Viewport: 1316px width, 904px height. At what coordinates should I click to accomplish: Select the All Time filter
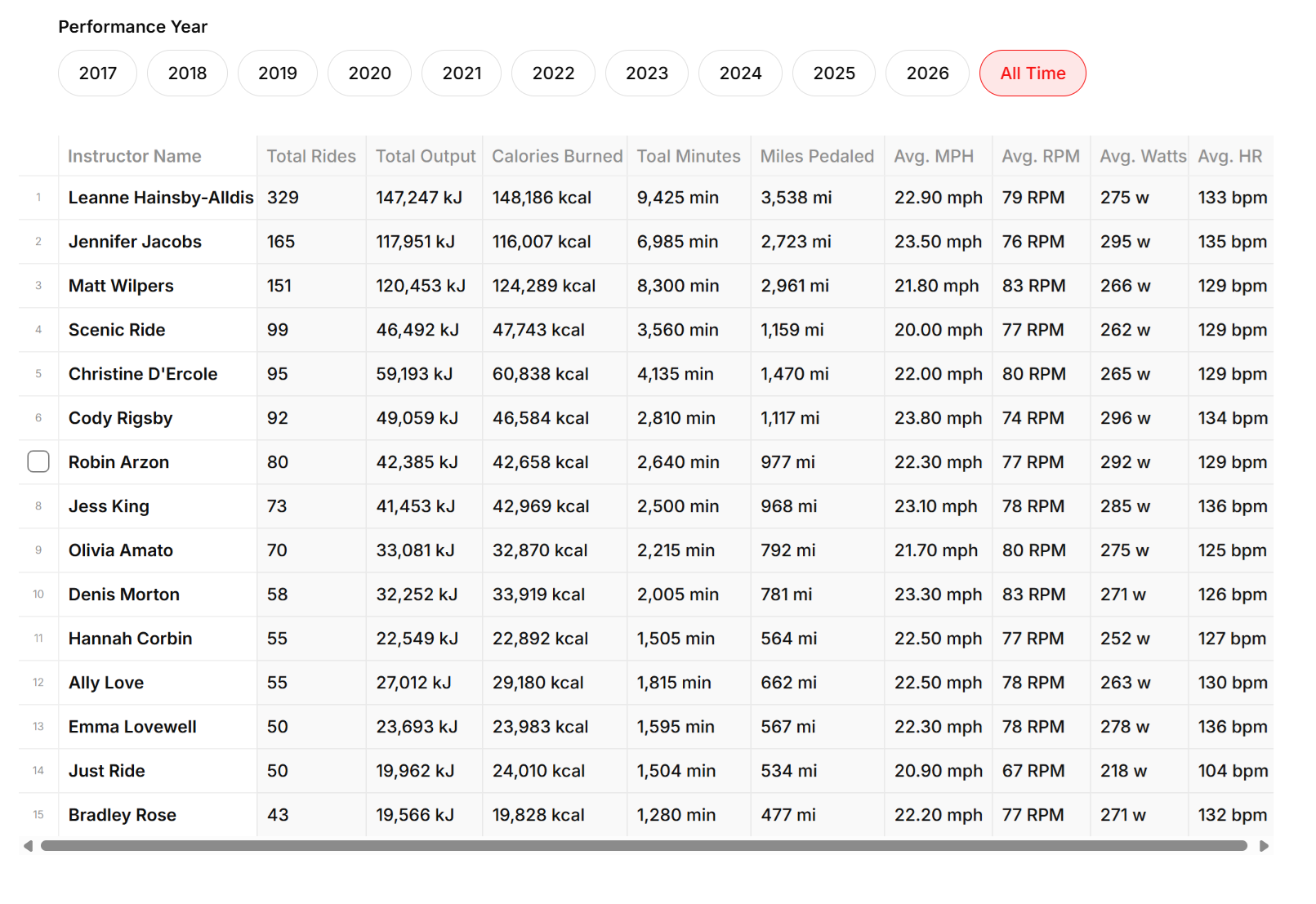coord(1032,73)
